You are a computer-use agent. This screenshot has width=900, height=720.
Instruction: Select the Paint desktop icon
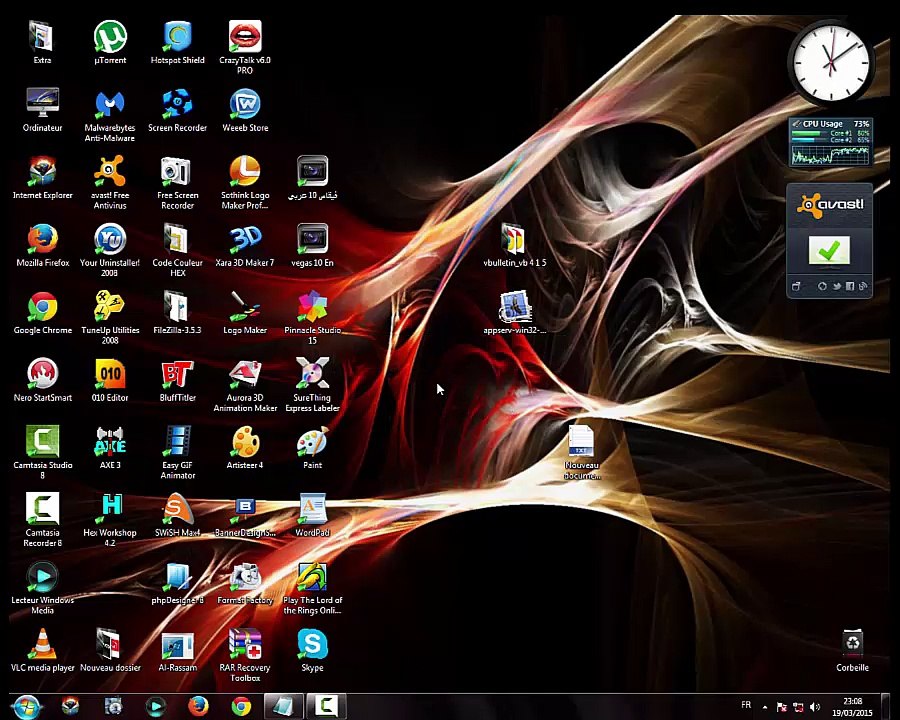[312, 447]
